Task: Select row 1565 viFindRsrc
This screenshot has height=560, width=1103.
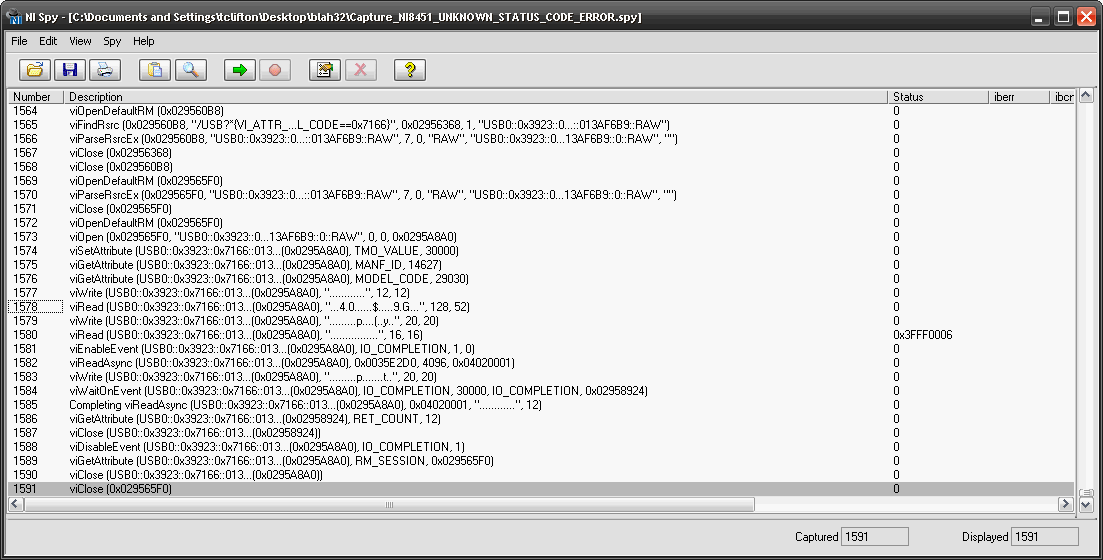Action: pos(541,125)
